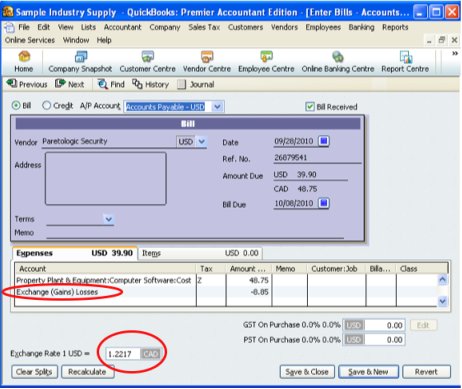Open the Company menu
The image size is (462, 389).
point(165,27)
